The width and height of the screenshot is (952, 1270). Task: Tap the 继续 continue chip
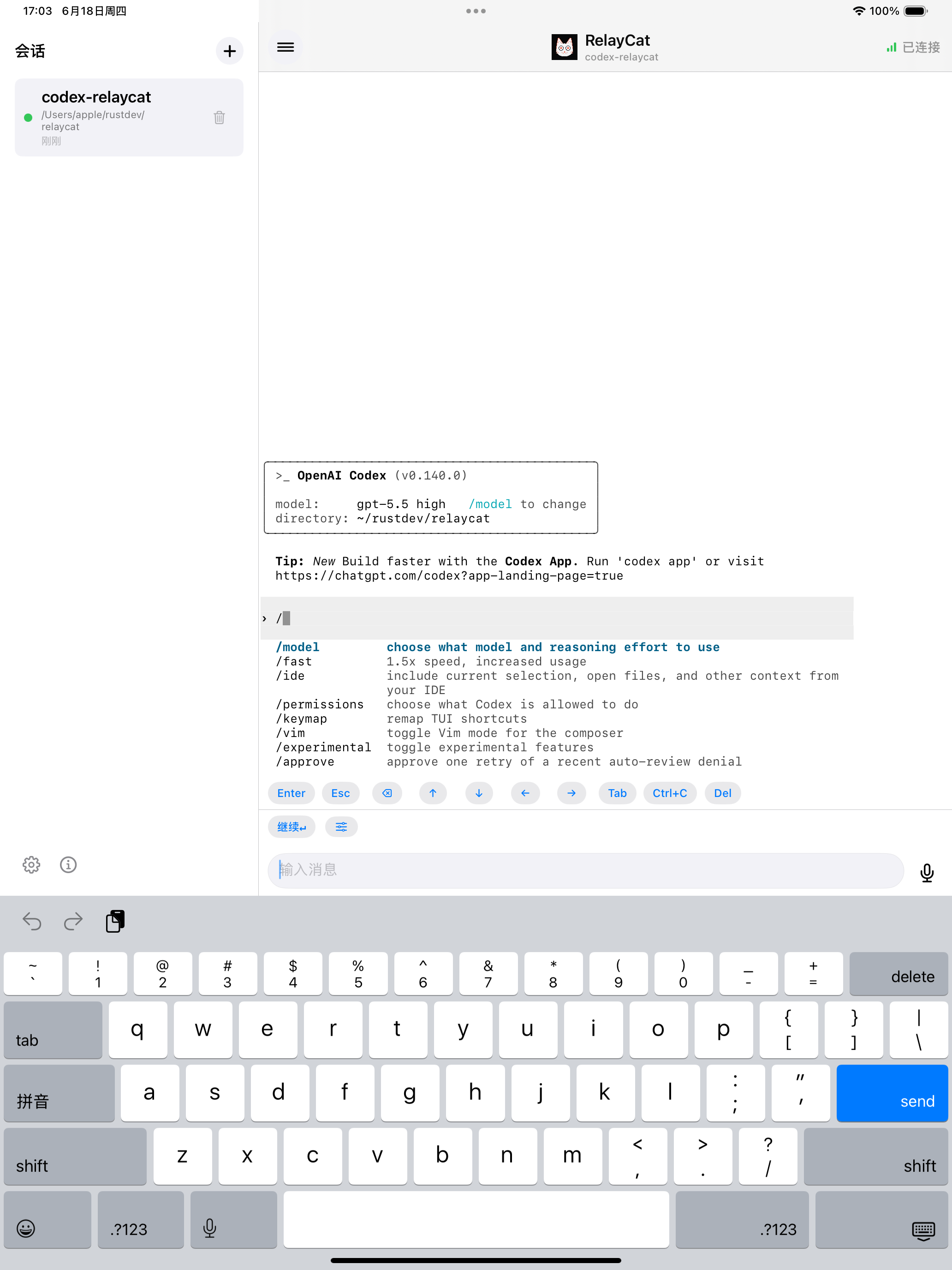click(x=292, y=827)
